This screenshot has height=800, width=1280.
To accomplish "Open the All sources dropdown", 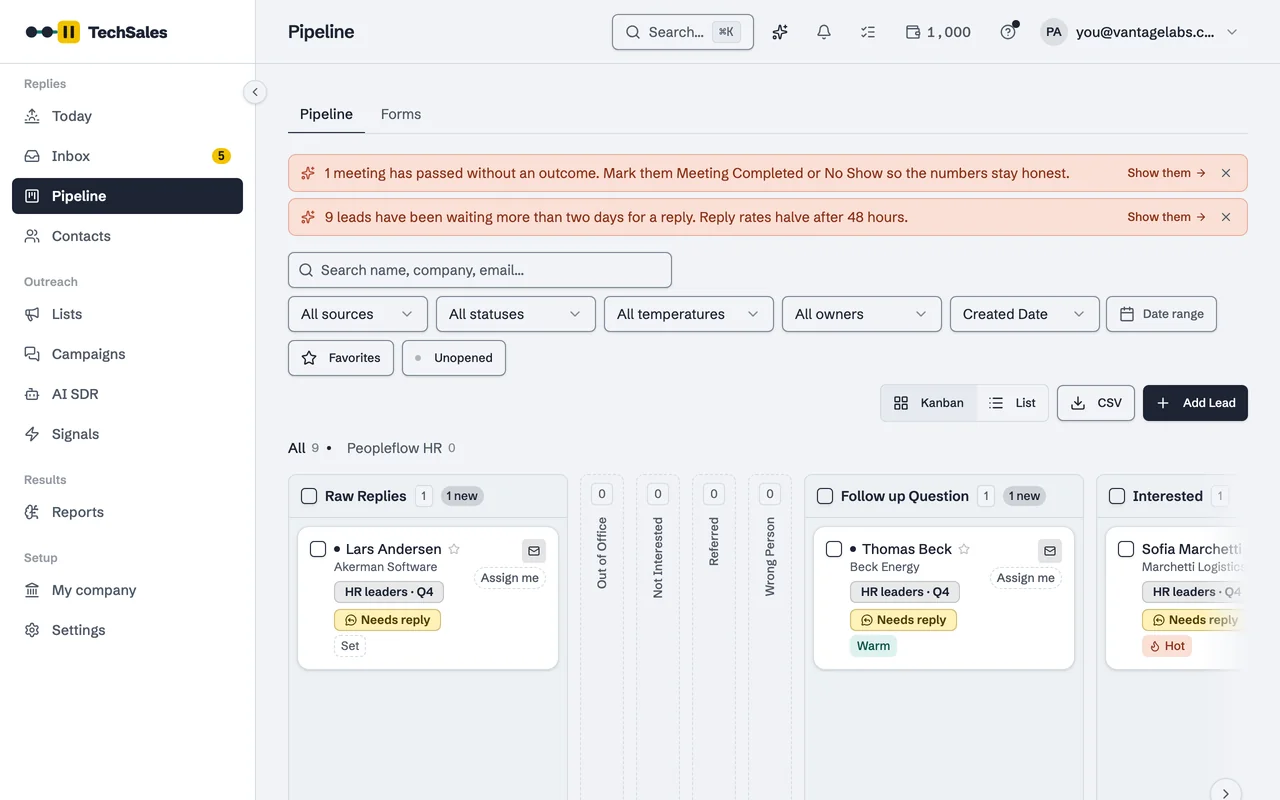I will (358, 314).
